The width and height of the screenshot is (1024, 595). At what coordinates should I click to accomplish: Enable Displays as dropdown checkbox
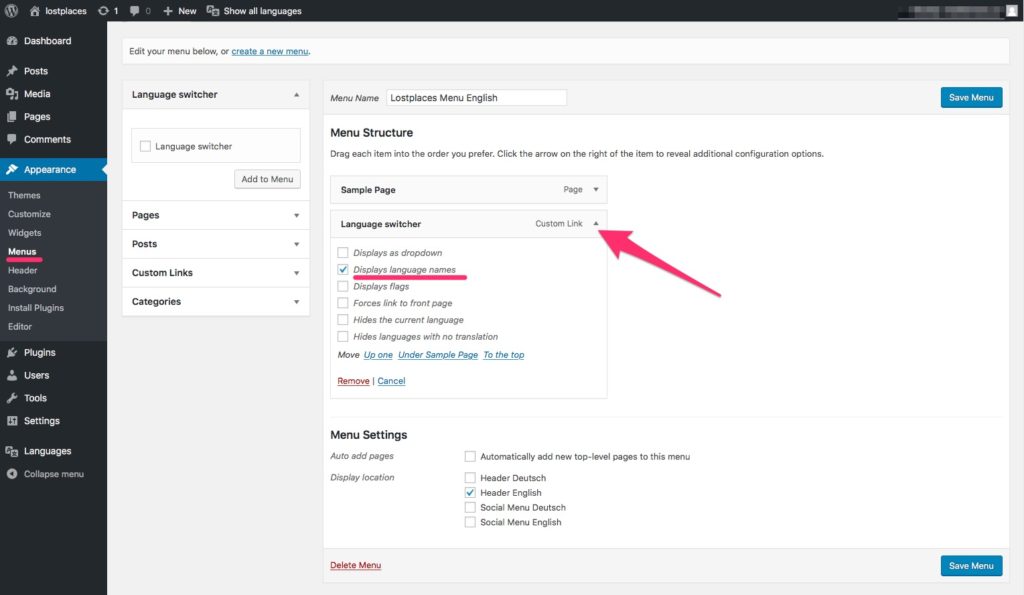coord(343,252)
